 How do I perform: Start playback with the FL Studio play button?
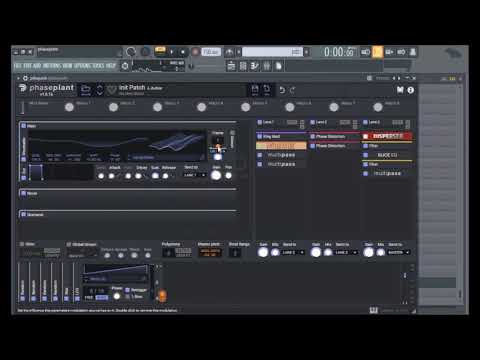172,52
